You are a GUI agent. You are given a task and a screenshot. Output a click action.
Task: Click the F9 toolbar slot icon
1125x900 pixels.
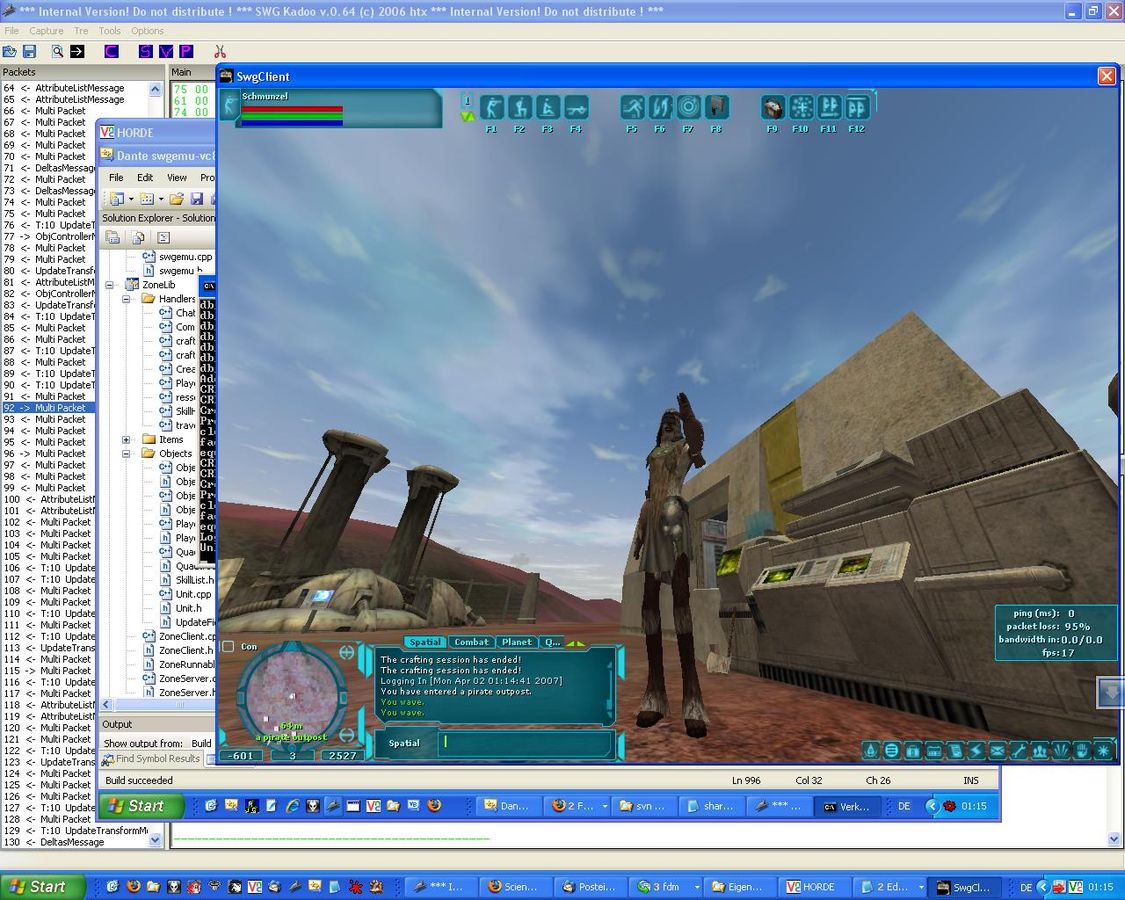click(773, 108)
